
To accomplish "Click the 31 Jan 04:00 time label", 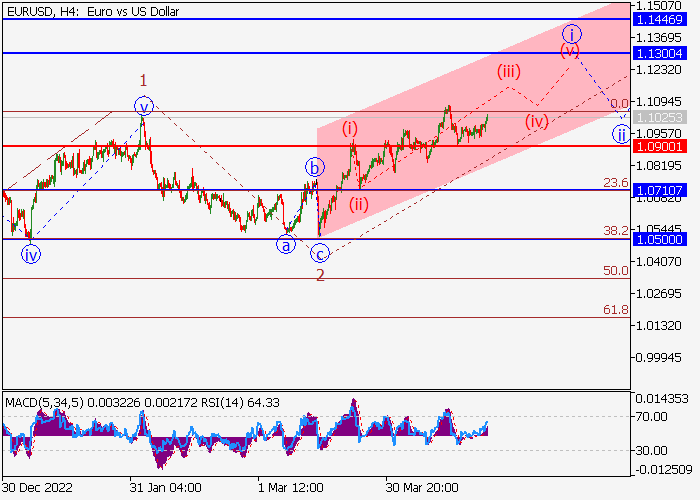I will [x=168, y=487].
